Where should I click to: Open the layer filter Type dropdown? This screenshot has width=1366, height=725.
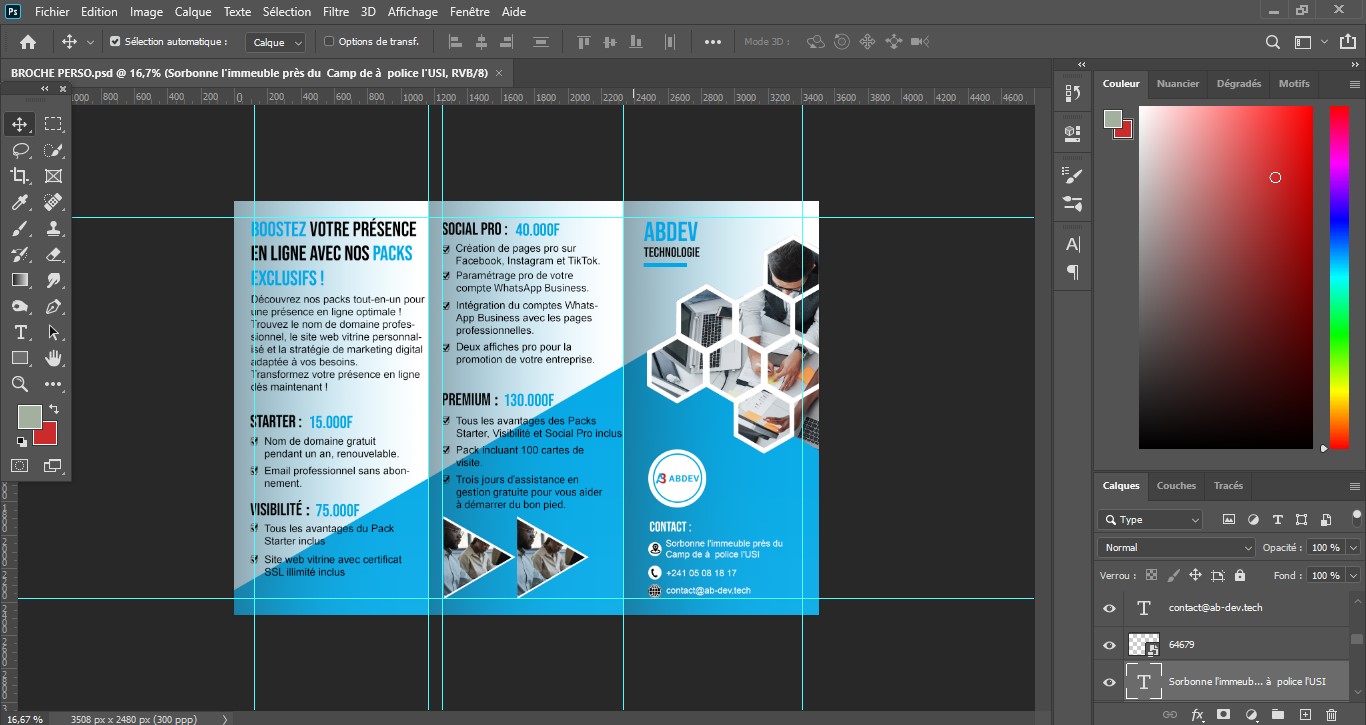tap(1150, 520)
